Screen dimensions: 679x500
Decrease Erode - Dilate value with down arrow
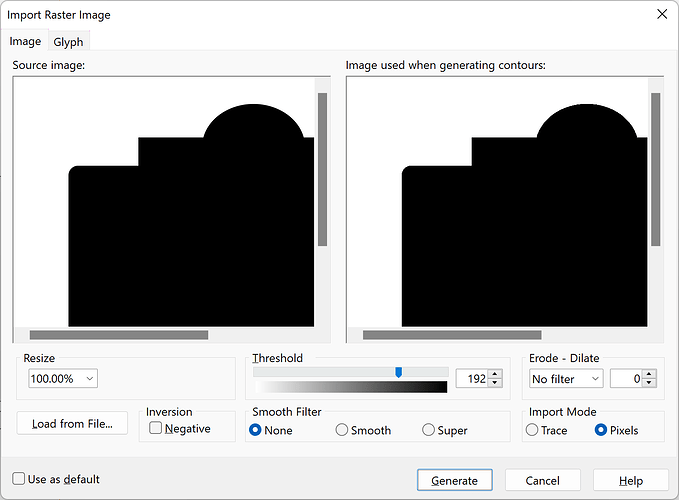[x=650, y=384]
